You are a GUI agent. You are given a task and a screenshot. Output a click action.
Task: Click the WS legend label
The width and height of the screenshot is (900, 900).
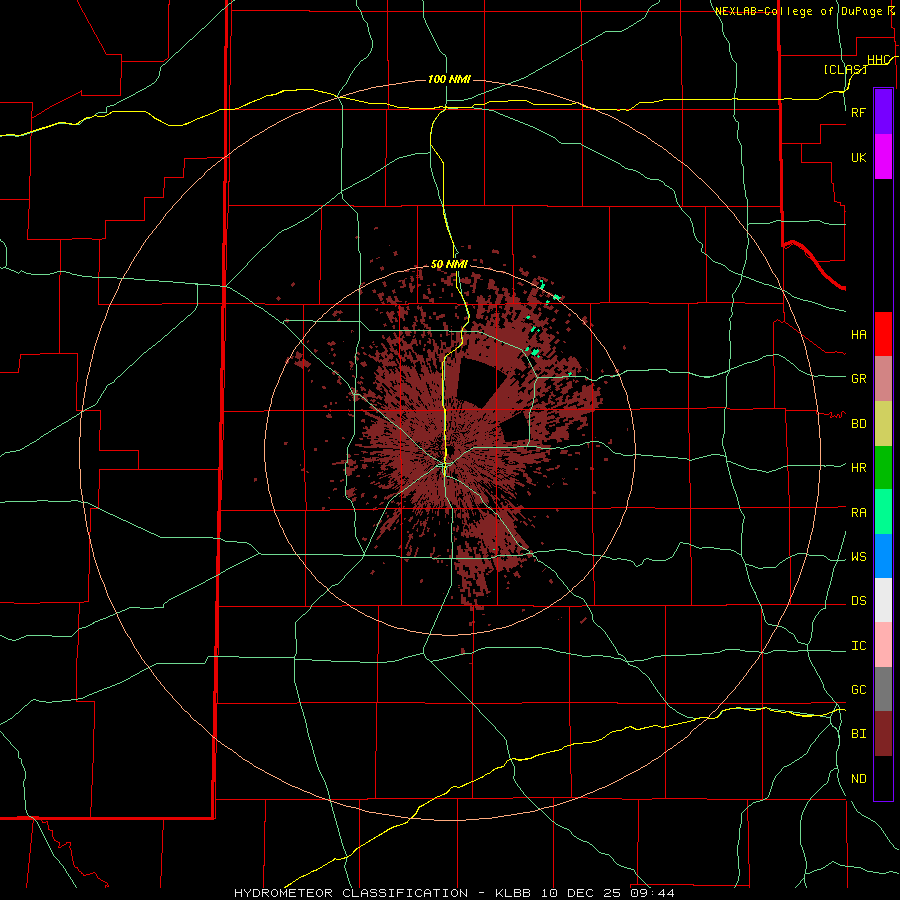[x=858, y=557]
